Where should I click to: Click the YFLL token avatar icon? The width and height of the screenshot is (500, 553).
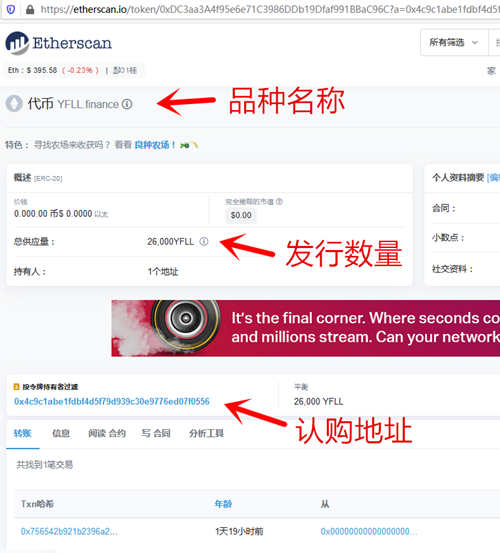(x=14, y=104)
